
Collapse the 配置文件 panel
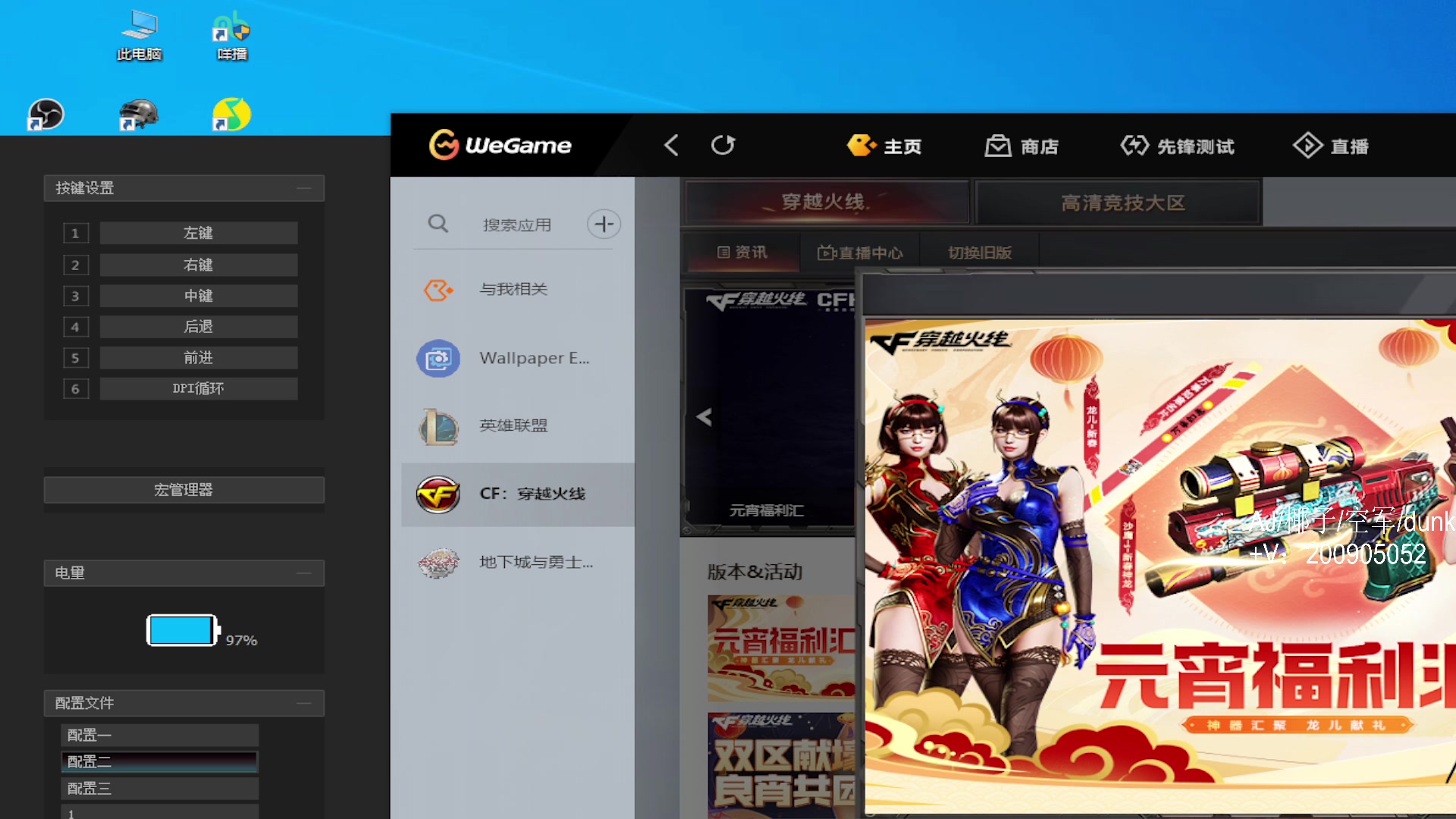coord(304,703)
